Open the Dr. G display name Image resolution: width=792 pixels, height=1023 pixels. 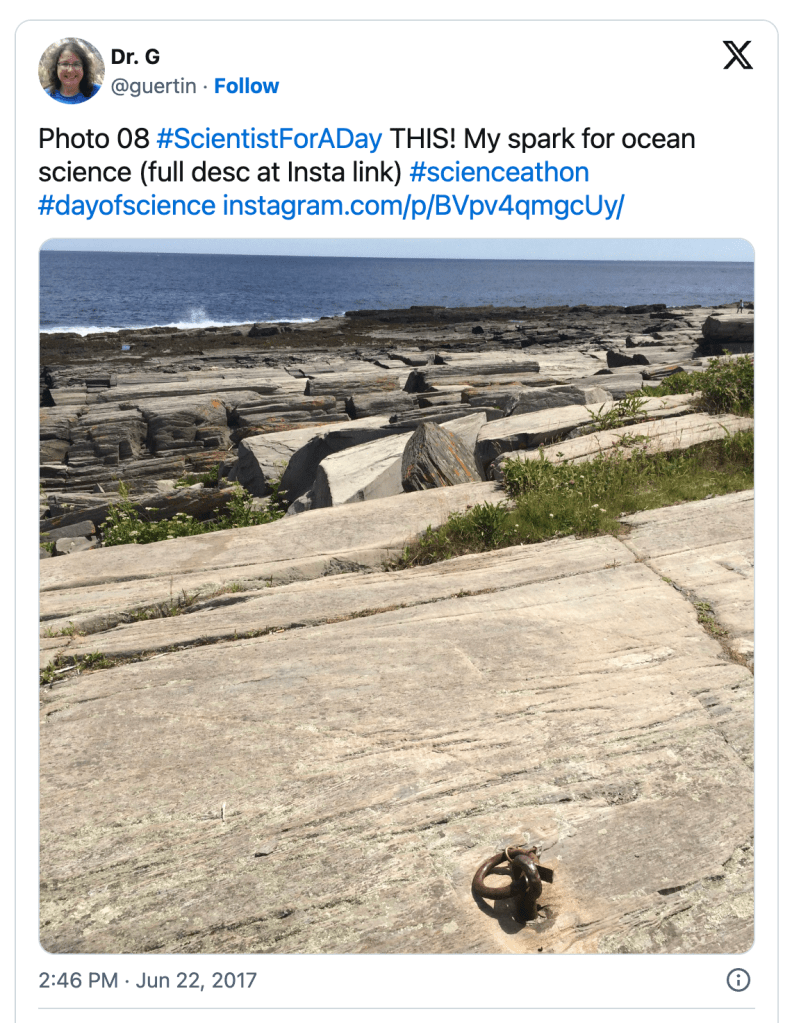[x=135, y=58]
